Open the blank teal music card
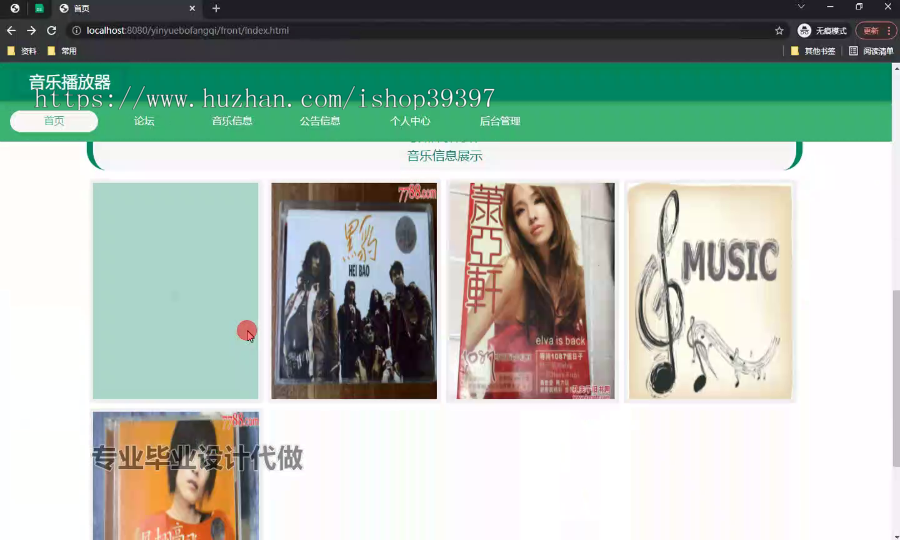This screenshot has width=900, height=540. click(x=176, y=291)
